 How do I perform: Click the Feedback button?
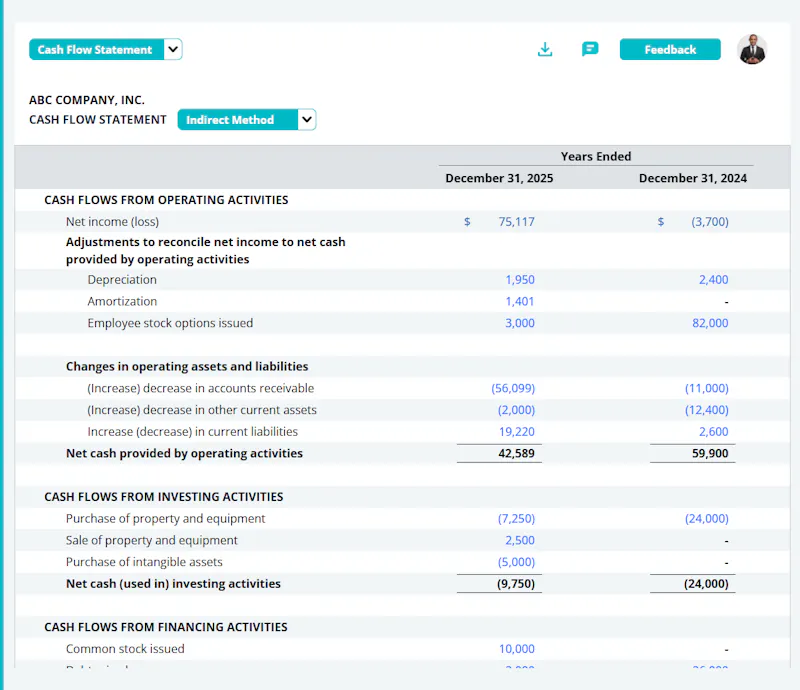670,50
